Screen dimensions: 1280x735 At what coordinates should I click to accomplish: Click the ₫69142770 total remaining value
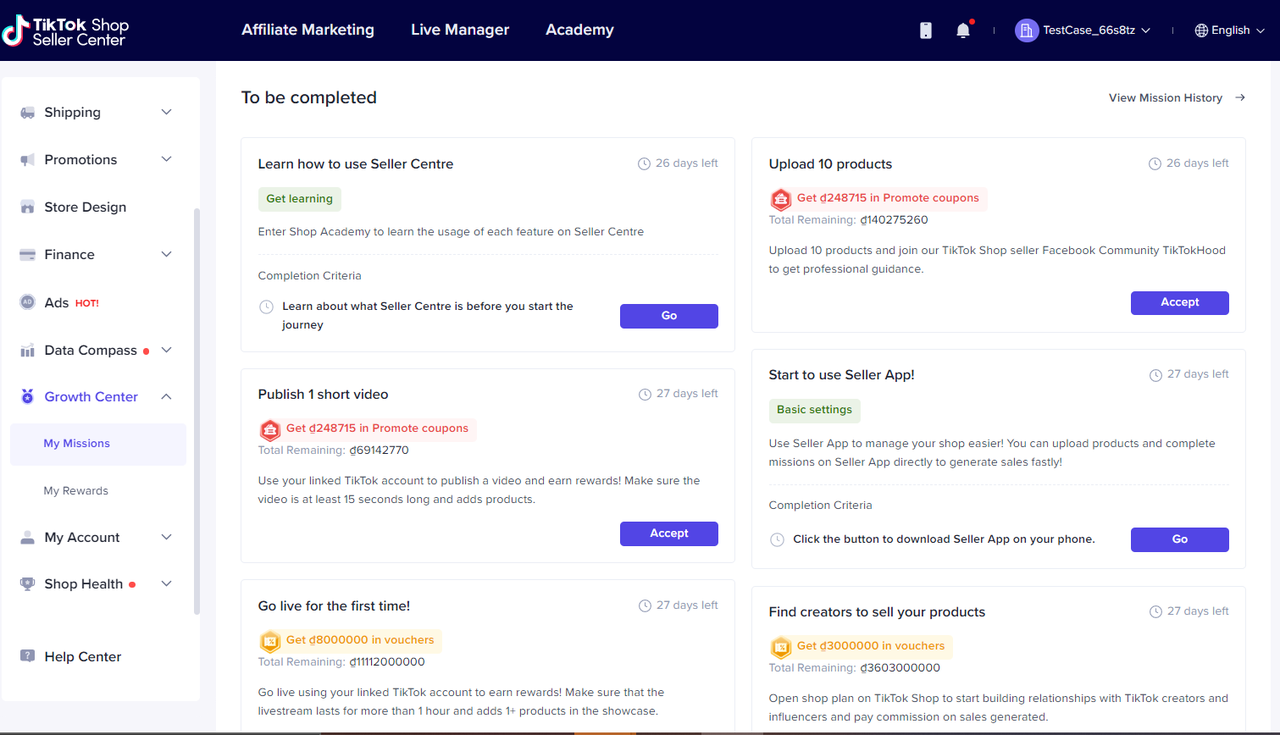click(379, 451)
